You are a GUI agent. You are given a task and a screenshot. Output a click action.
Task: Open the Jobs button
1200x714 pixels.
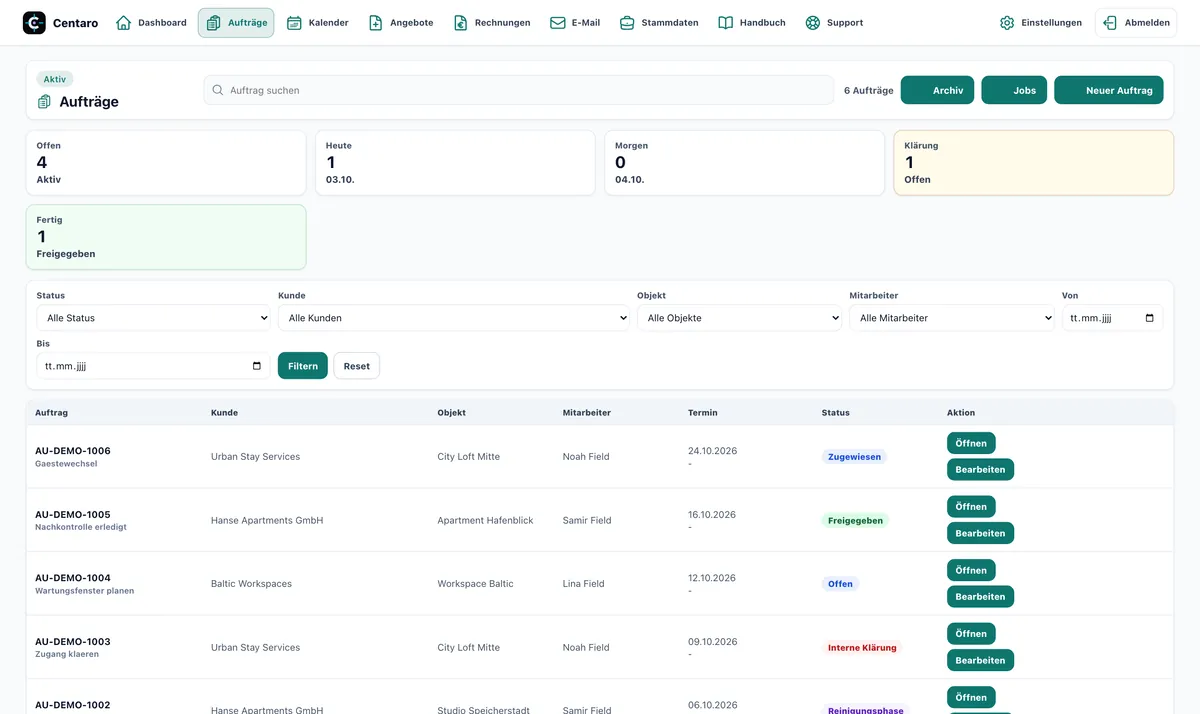[1014, 90]
